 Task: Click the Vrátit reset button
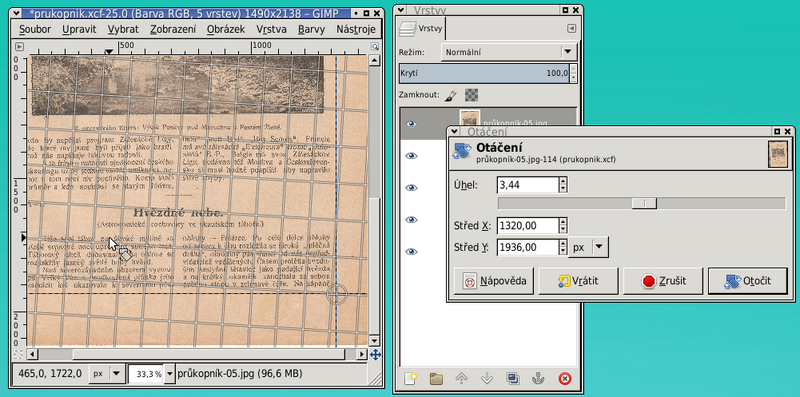(x=579, y=281)
